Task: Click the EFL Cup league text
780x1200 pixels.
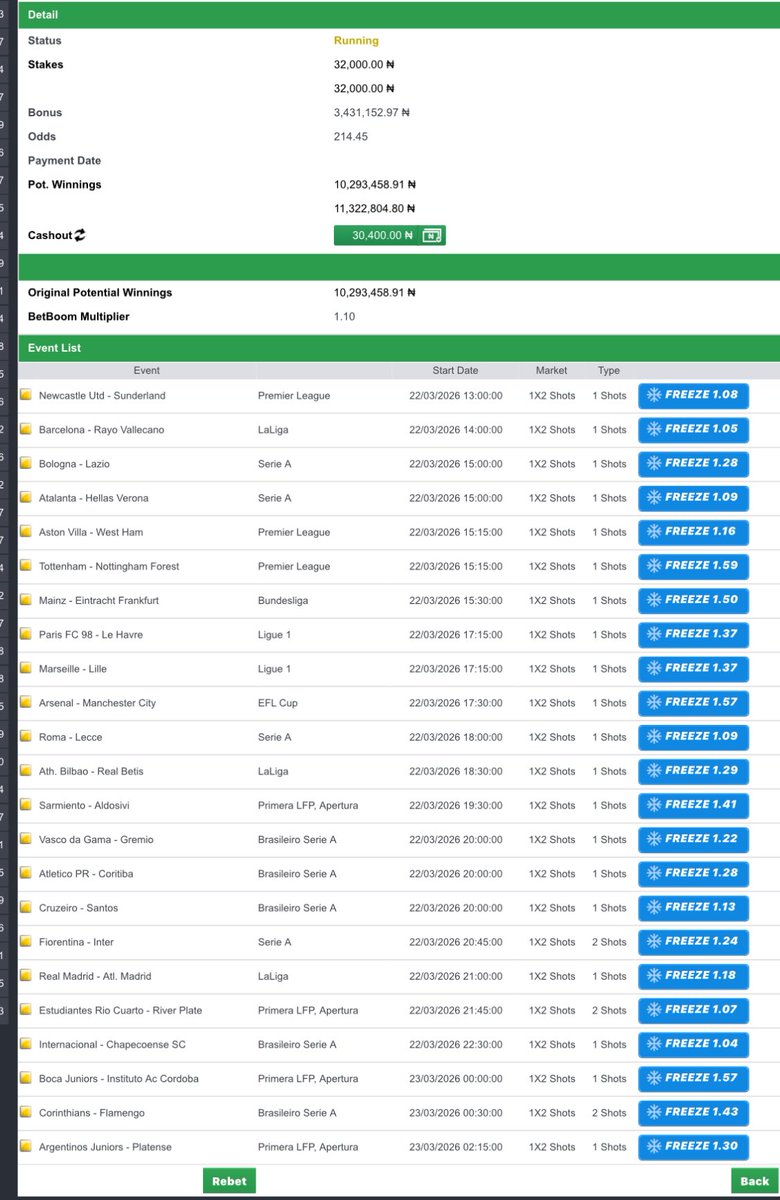Action: (x=278, y=703)
